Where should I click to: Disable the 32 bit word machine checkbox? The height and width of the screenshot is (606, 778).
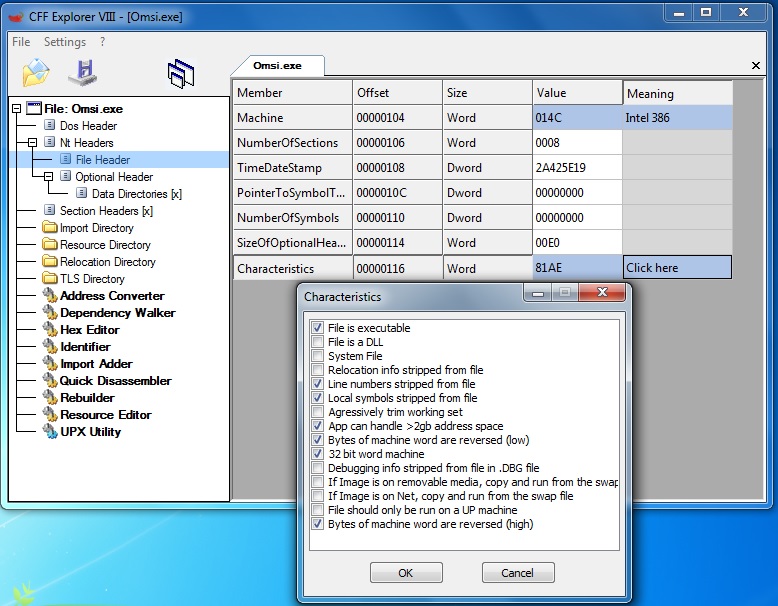point(318,454)
